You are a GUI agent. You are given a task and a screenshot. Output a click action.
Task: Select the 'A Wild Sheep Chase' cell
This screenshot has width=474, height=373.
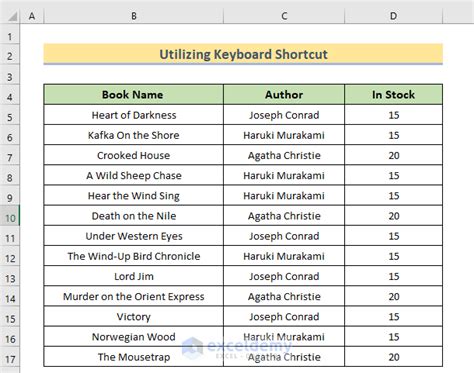coord(133,175)
